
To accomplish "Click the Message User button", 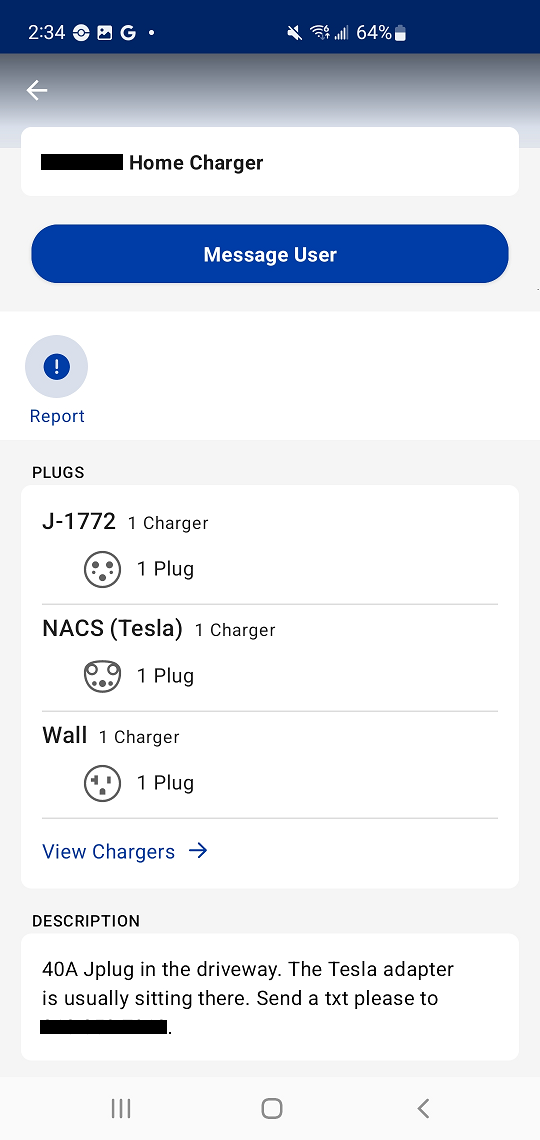I will click(270, 254).
